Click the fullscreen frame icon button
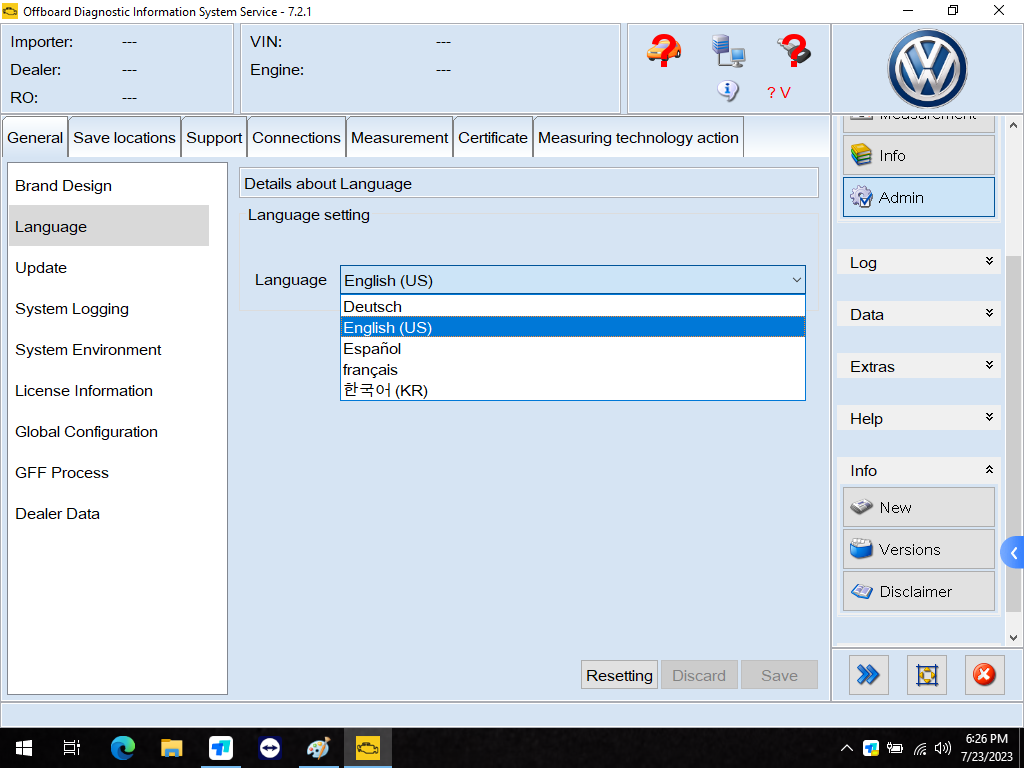 tap(926, 675)
